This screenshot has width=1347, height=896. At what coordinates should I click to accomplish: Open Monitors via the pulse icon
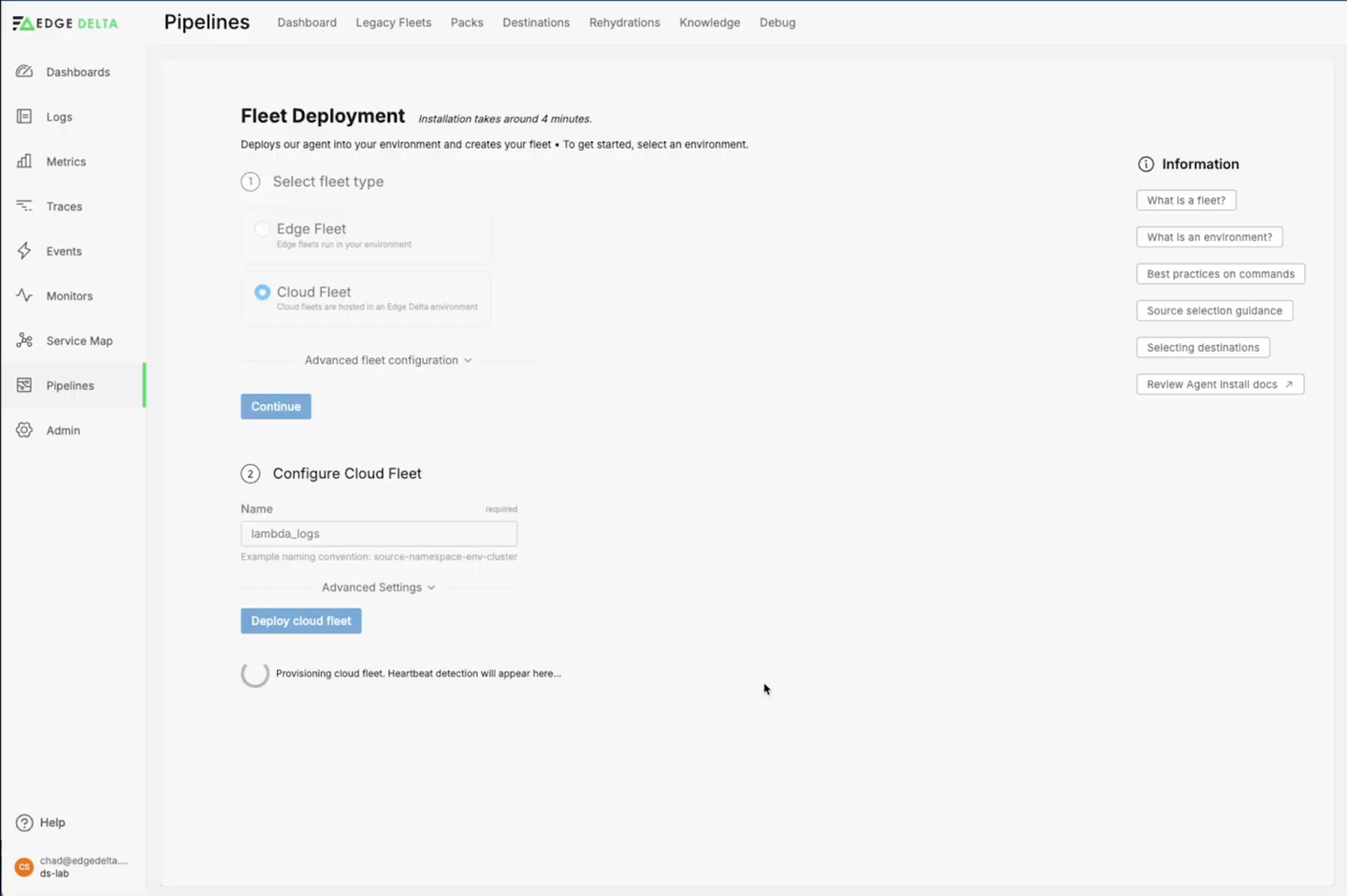coord(24,296)
